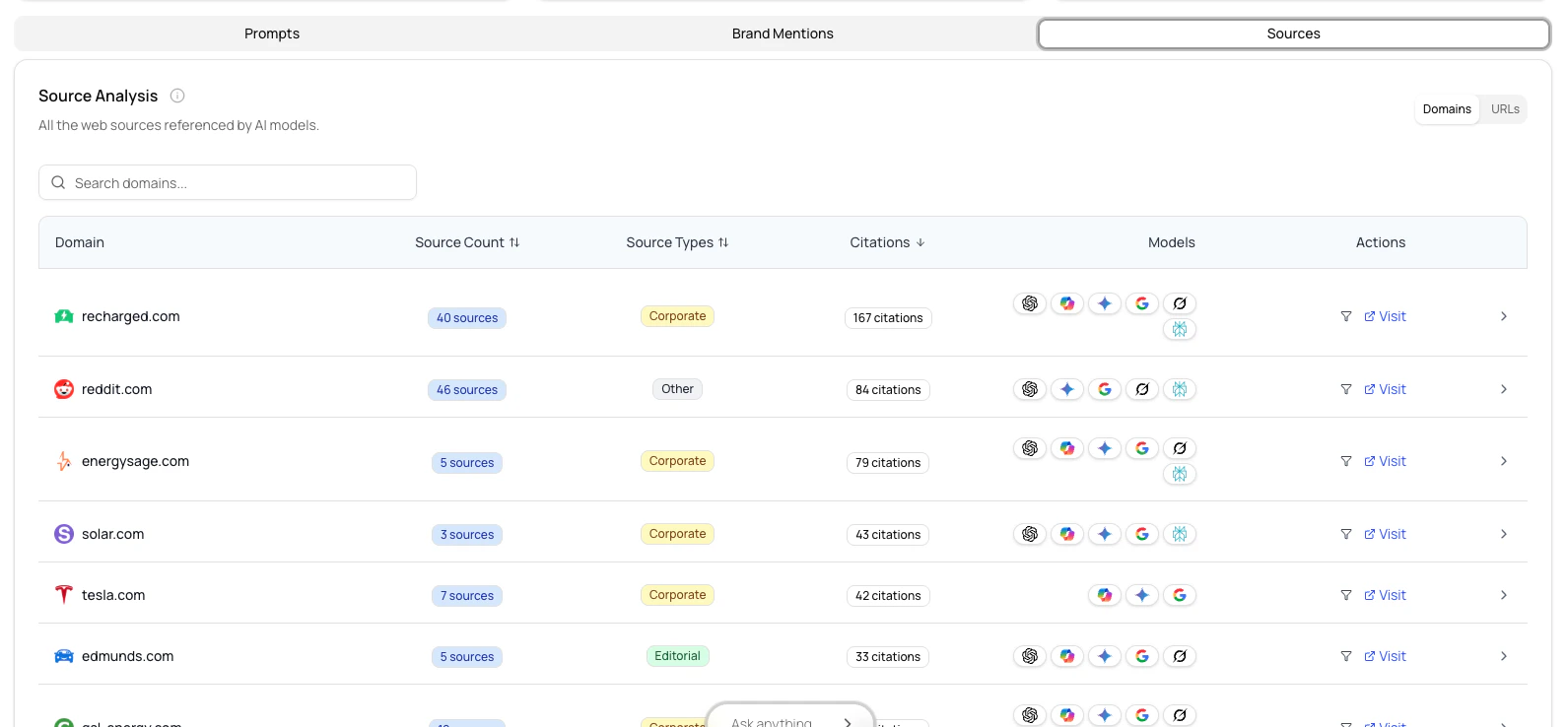Filter by edmunds.com using funnel icon
Screen dimensions: 1568x727
point(1346,656)
